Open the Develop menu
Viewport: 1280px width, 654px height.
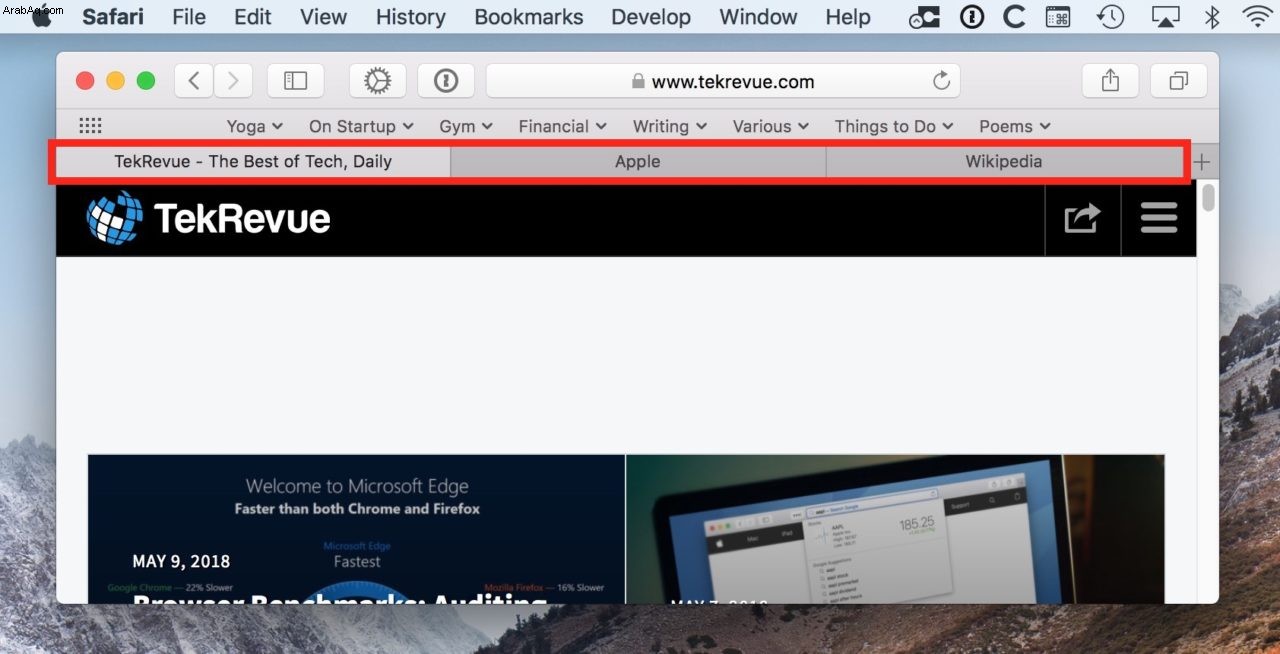651,17
